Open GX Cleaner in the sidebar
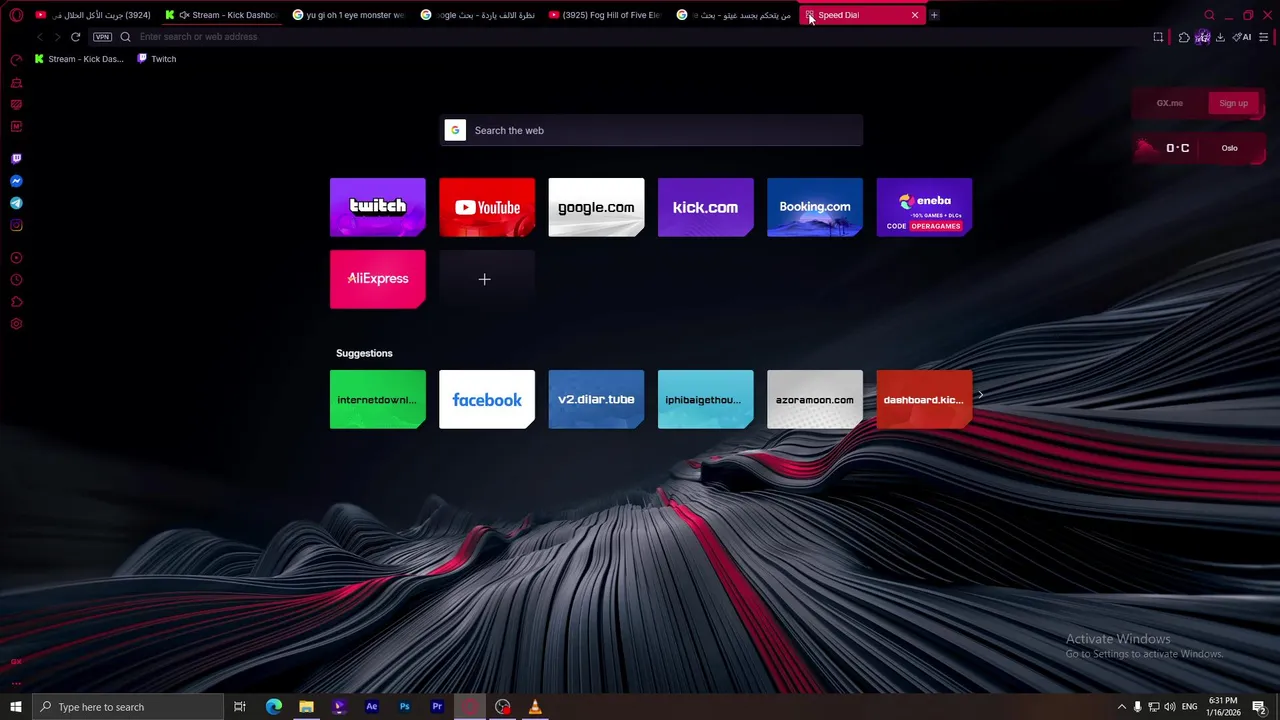The height and width of the screenshot is (720, 1280). tap(16, 82)
